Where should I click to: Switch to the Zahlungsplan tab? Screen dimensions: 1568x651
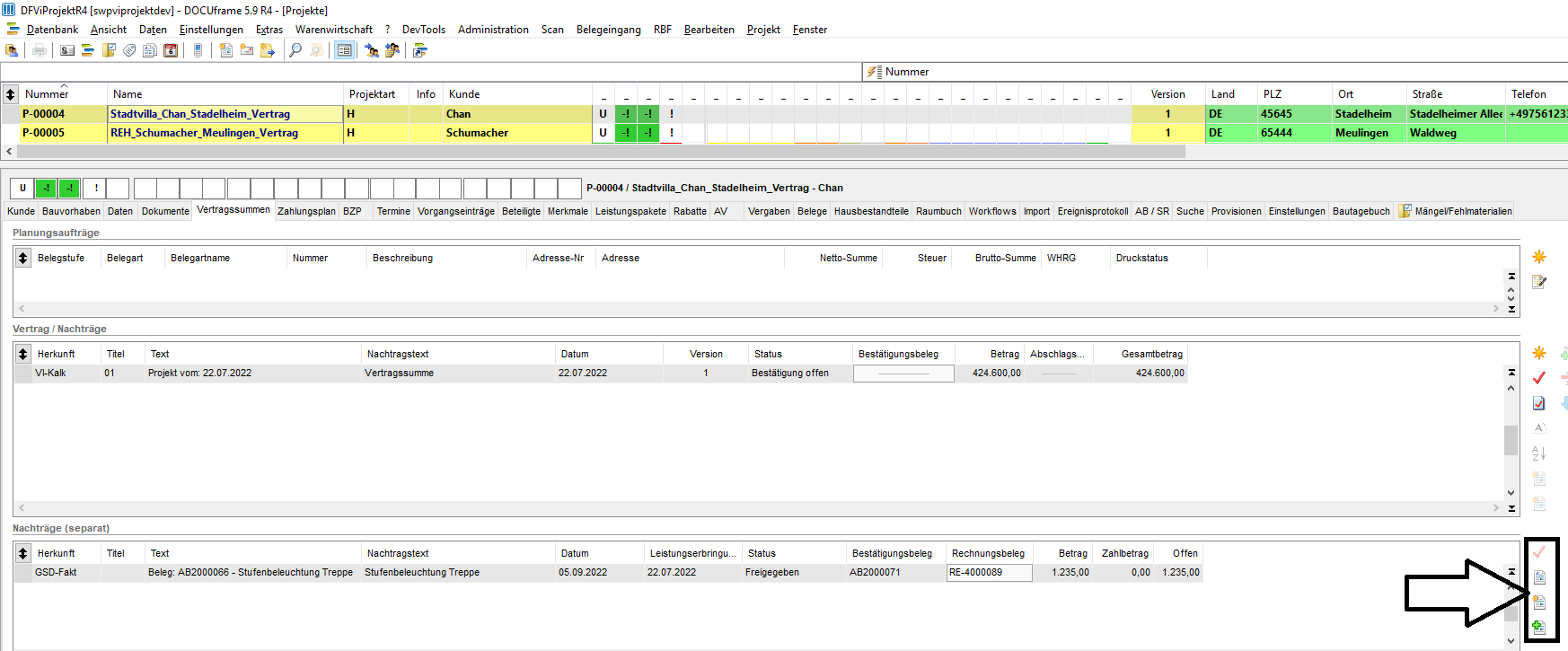click(x=306, y=211)
